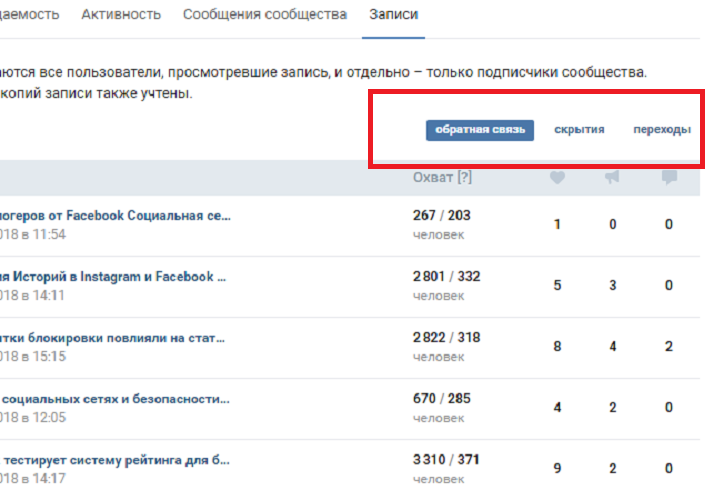
Task: Switch to the переходы view
Action: coord(661,130)
